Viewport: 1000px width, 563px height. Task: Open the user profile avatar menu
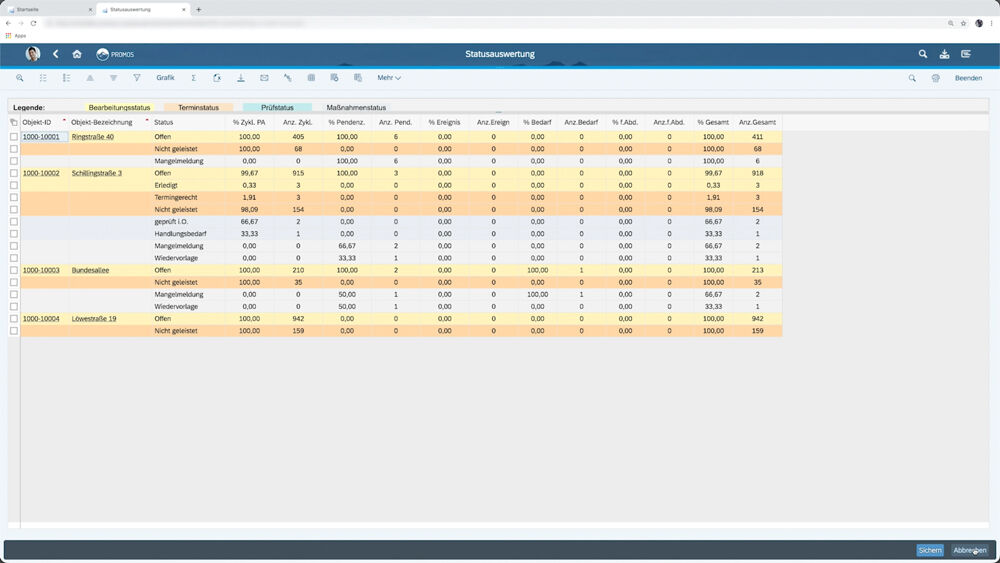[33, 54]
